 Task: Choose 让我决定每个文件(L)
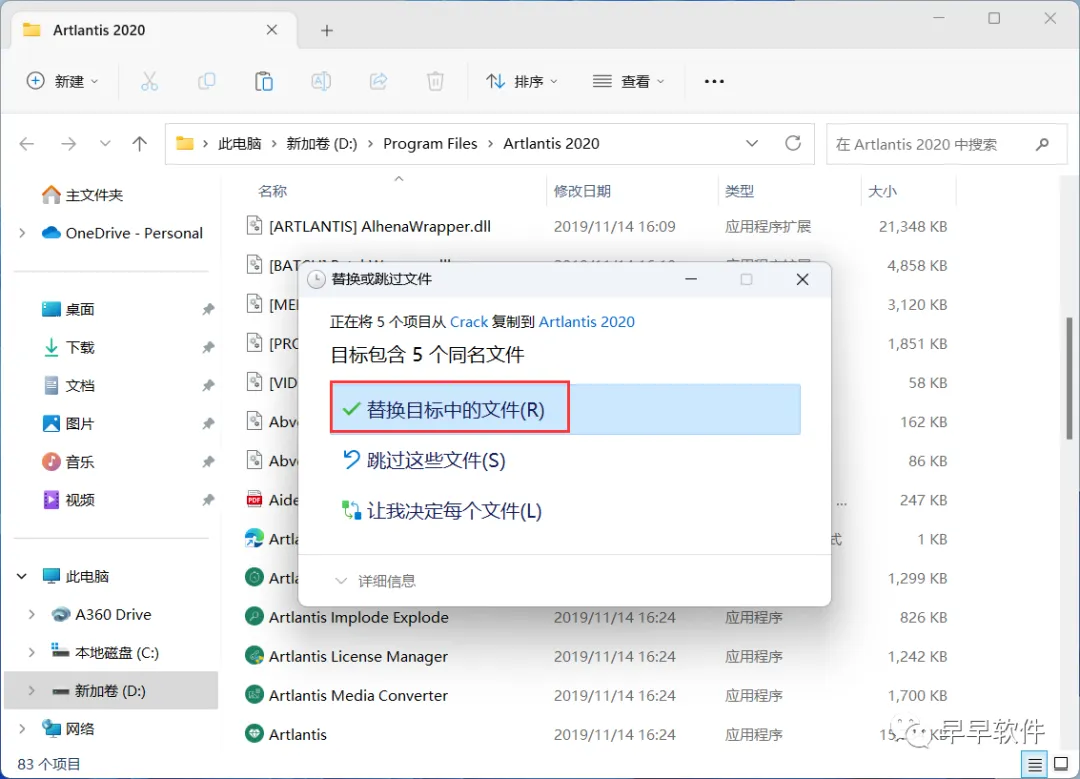(442, 511)
